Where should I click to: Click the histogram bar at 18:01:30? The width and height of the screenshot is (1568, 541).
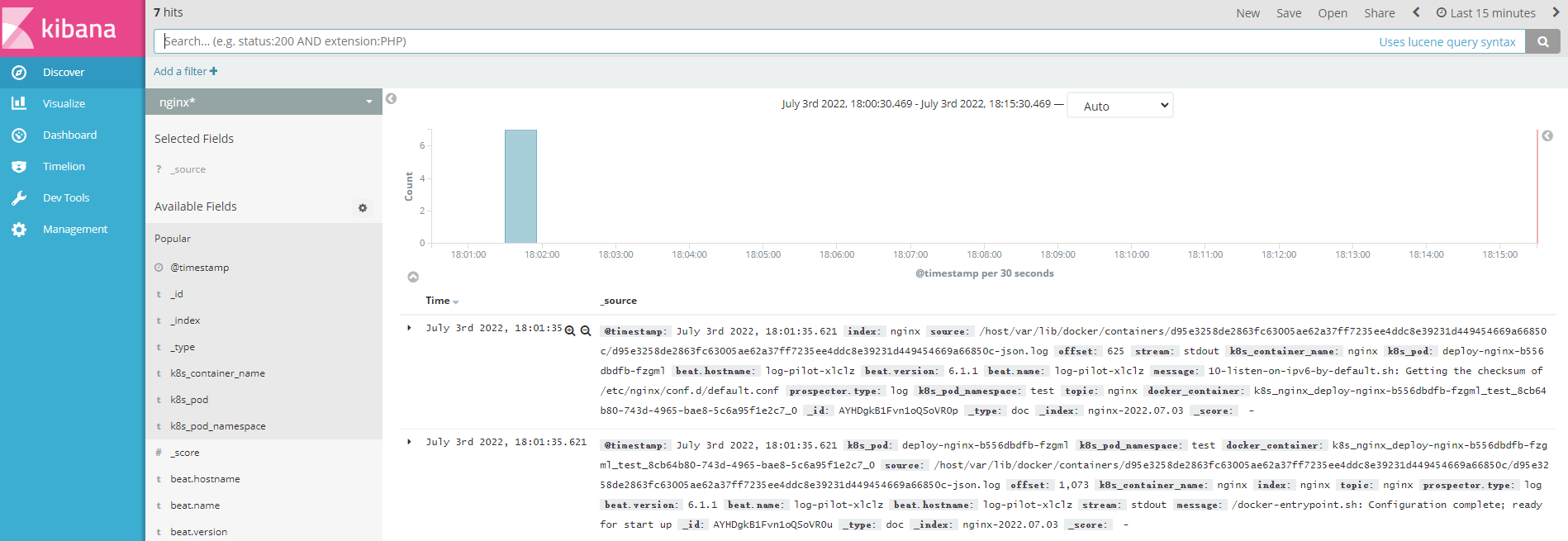click(x=520, y=186)
